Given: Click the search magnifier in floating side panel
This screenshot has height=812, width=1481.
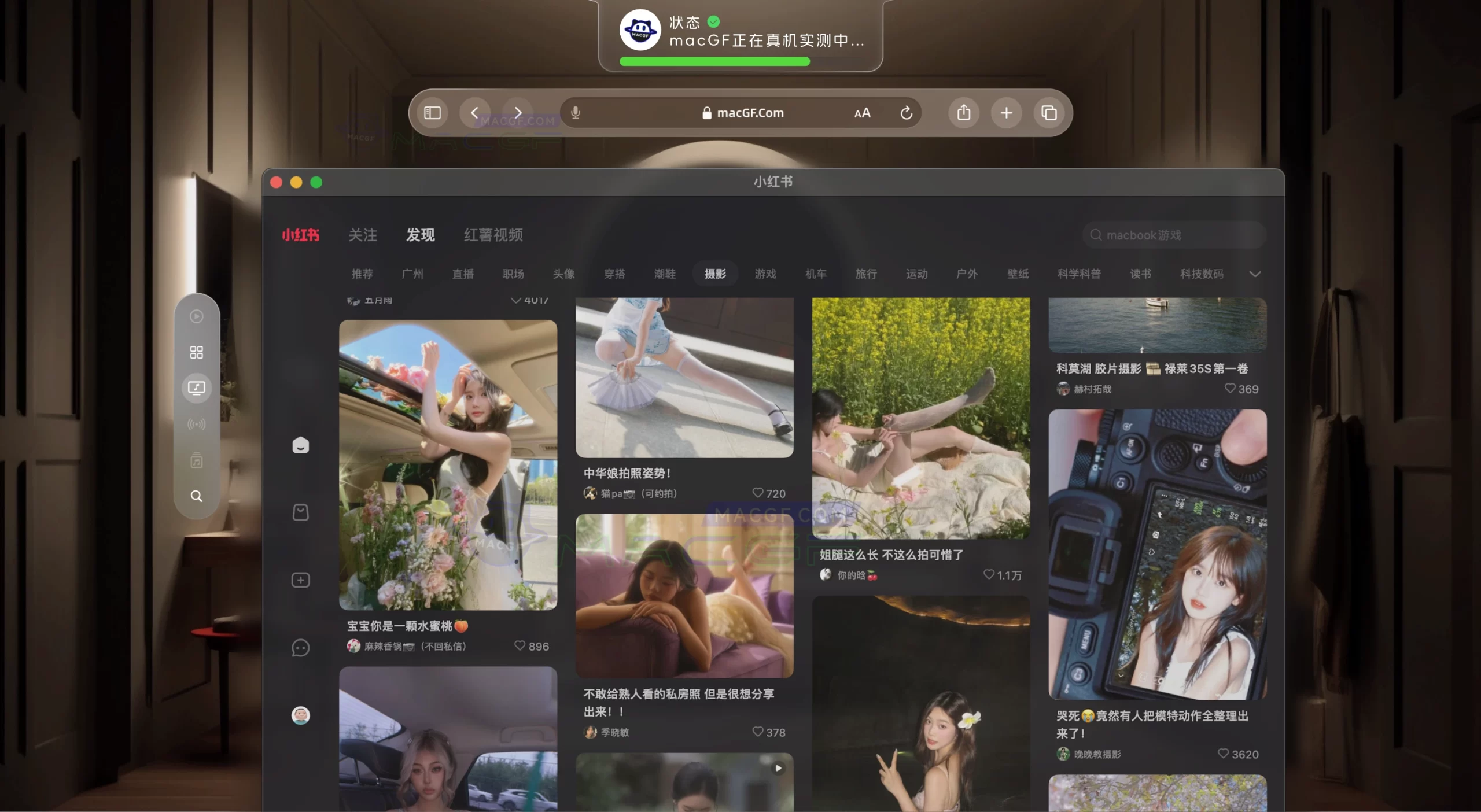Looking at the screenshot, I should [197, 496].
